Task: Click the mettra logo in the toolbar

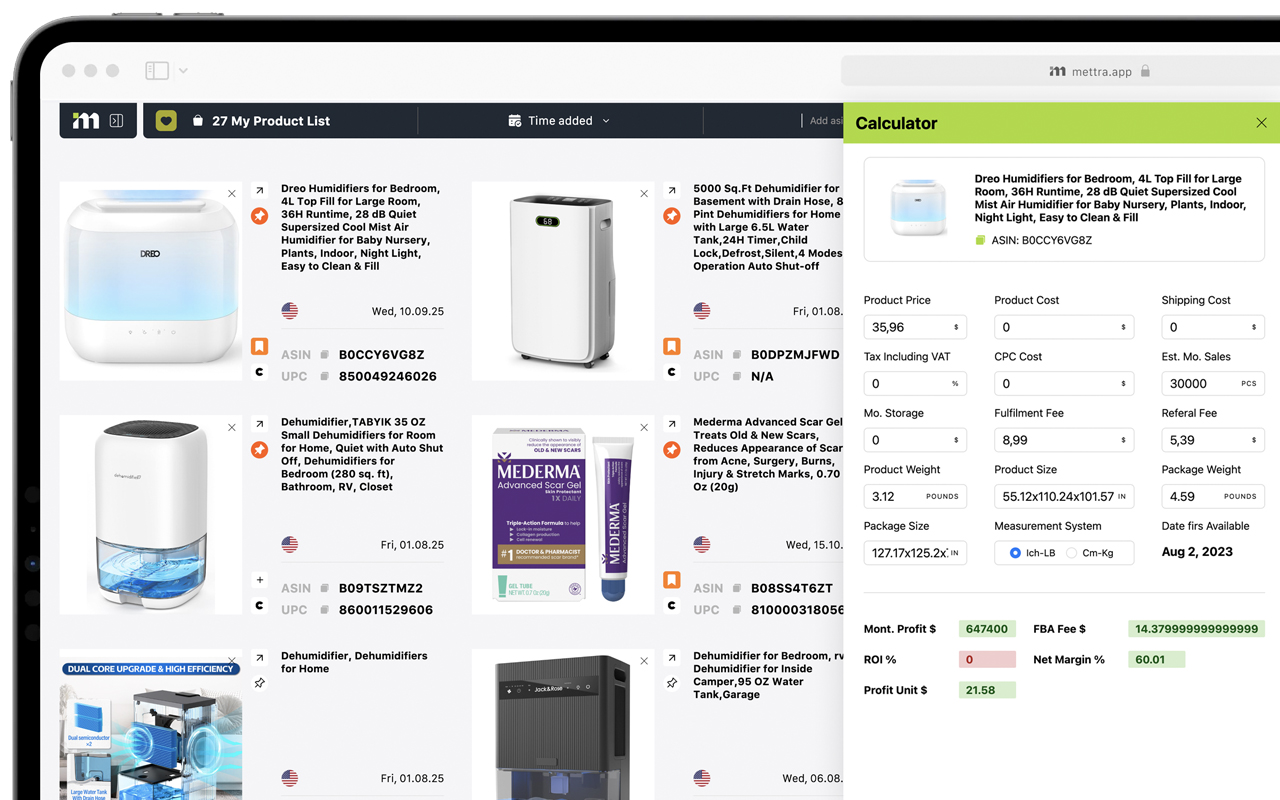Action: 86,121
